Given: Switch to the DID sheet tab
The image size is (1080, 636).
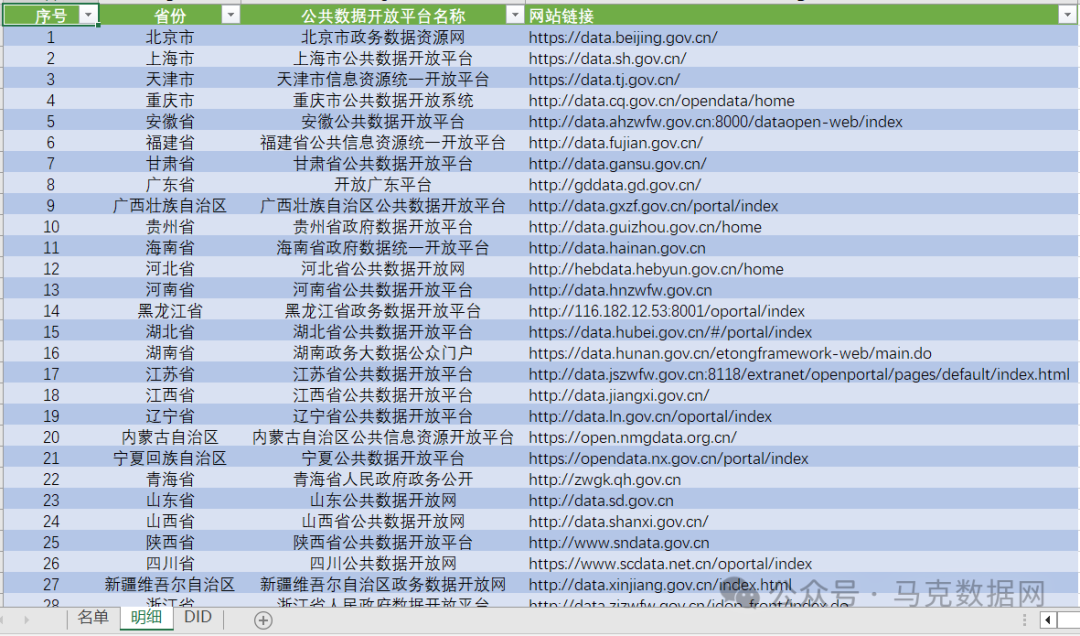Looking at the screenshot, I should [x=197, y=618].
